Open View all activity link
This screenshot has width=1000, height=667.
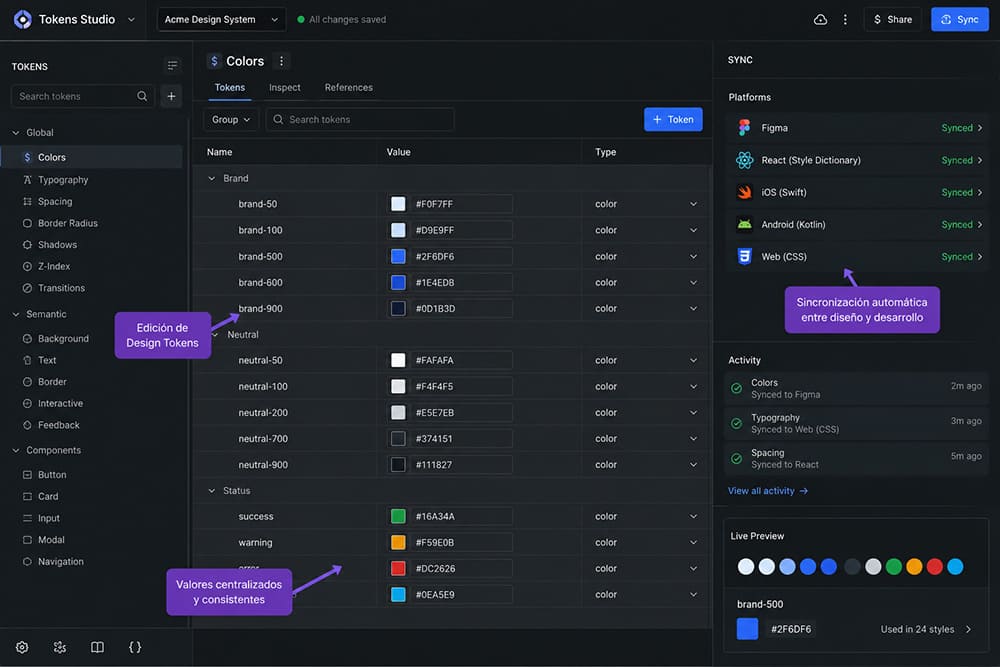(768, 491)
